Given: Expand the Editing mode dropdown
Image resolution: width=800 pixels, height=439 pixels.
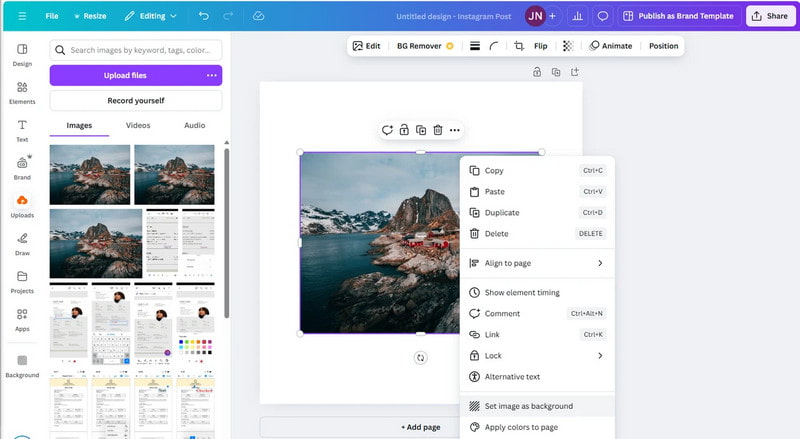Looking at the screenshot, I should [150, 16].
